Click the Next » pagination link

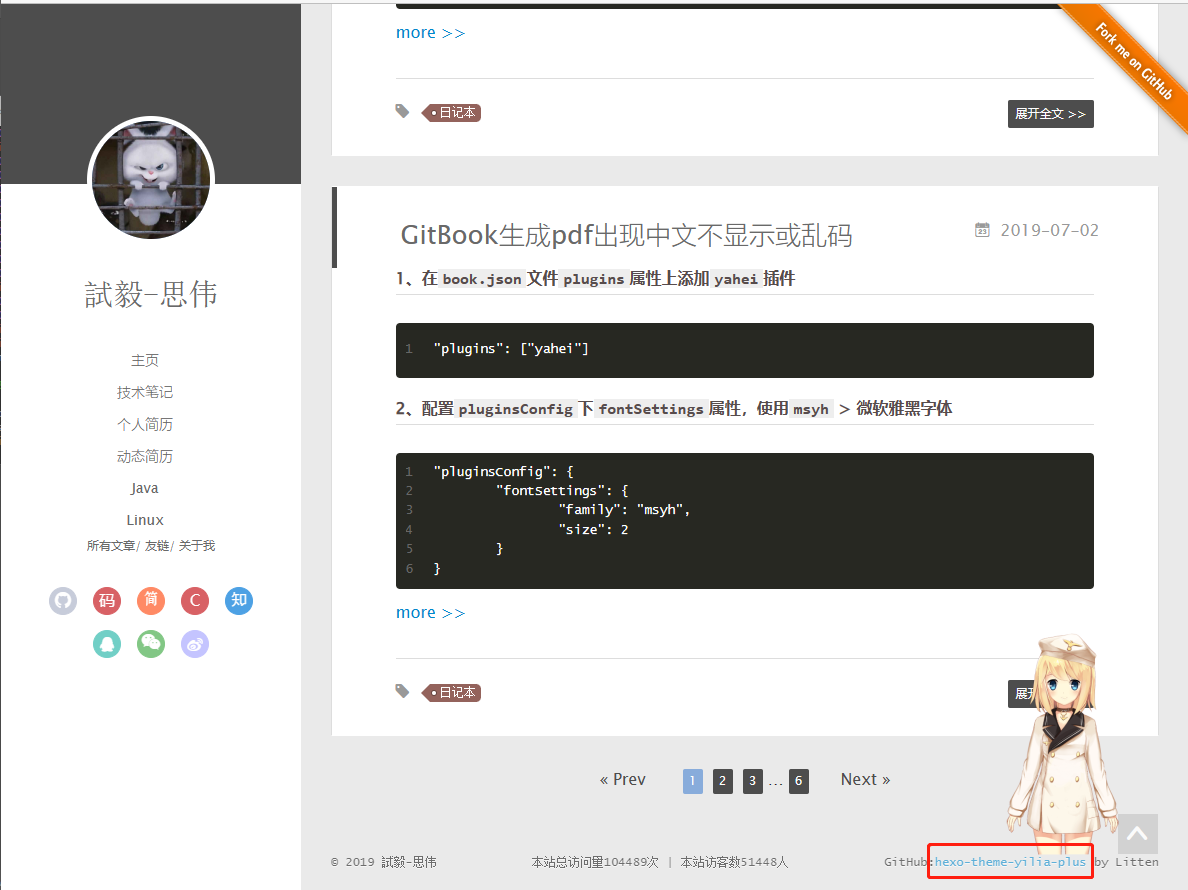[x=865, y=780]
